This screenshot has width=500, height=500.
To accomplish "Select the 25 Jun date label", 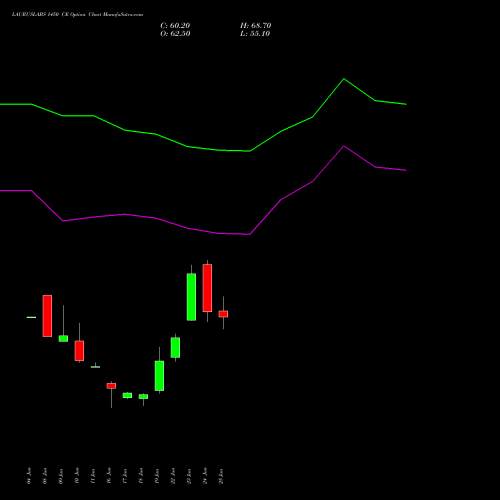I will click(221, 476).
